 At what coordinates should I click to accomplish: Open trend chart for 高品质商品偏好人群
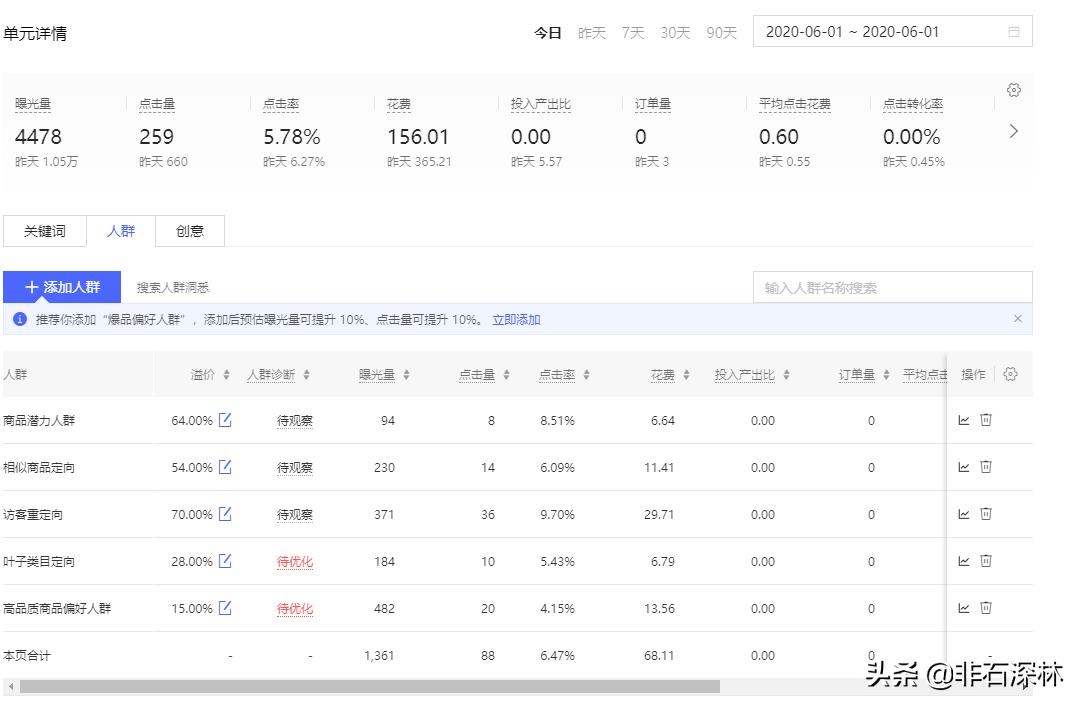pyautogui.click(x=964, y=608)
